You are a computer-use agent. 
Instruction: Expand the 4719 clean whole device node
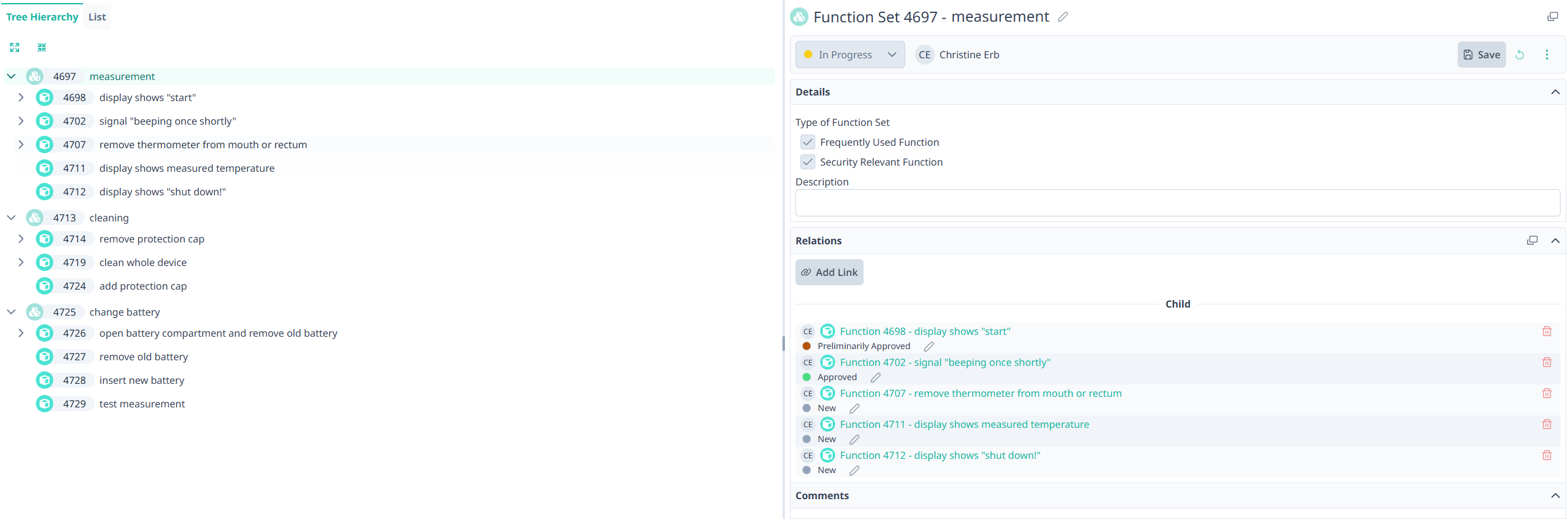[x=21, y=262]
